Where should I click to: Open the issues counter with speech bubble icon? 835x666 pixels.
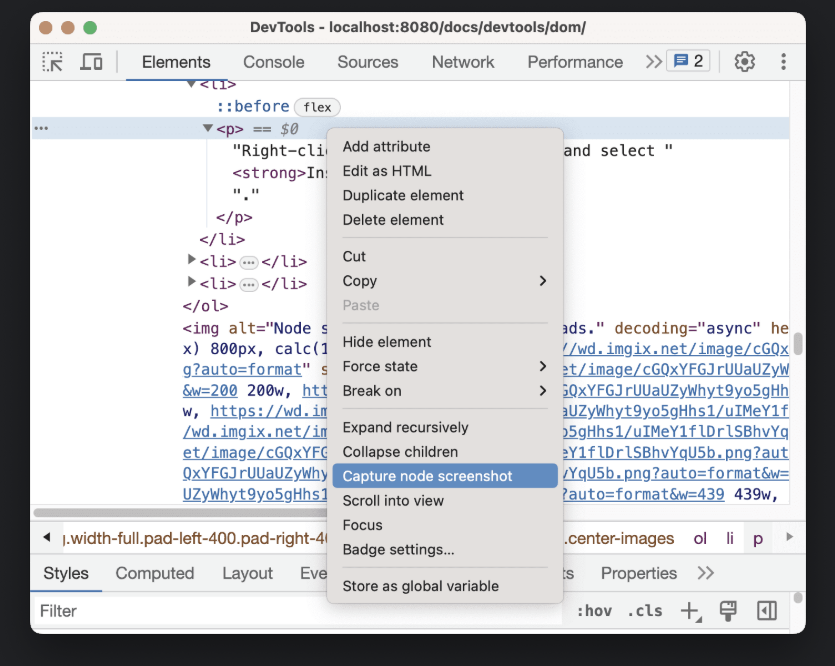(687, 60)
